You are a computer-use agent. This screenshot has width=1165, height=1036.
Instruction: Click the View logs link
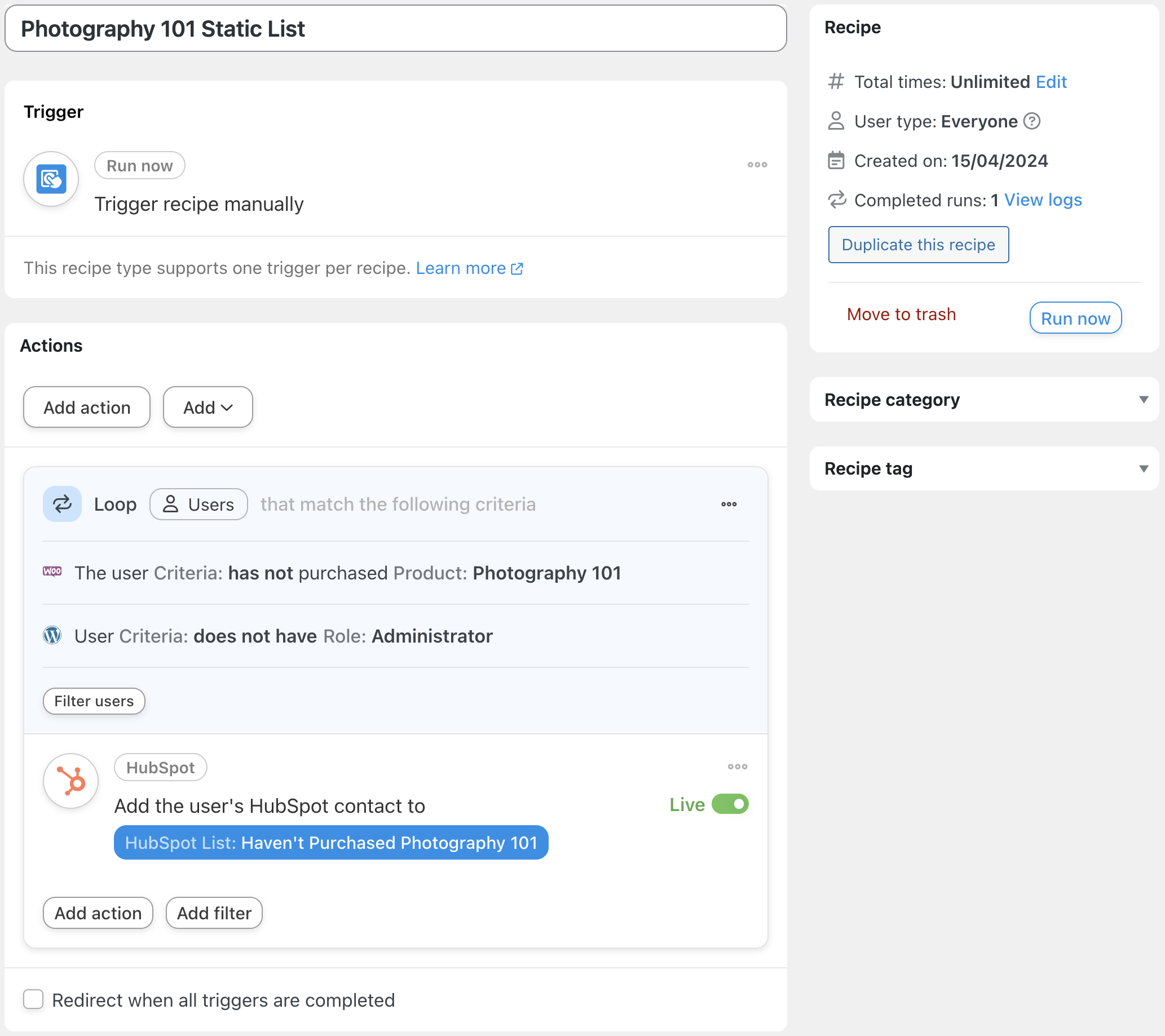point(1043,200)
